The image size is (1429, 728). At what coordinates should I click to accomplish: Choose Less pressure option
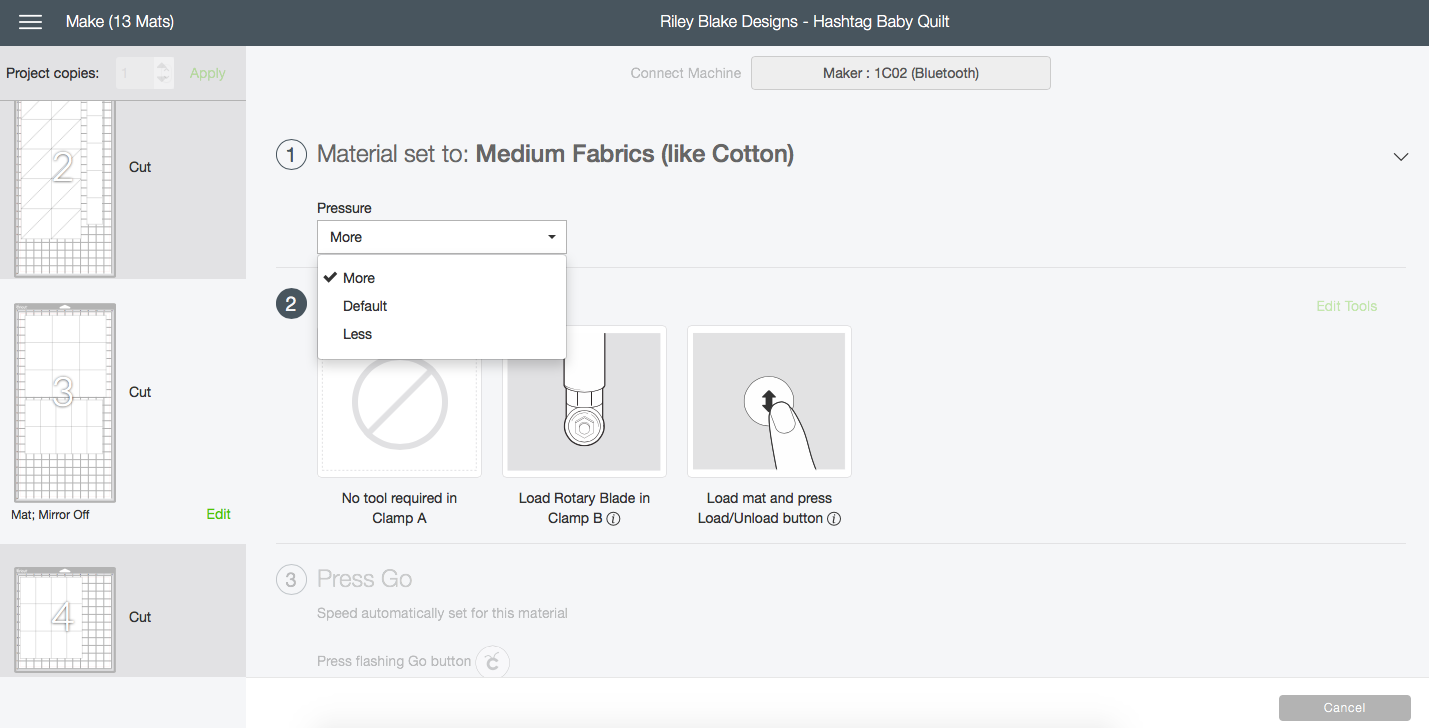442,334
